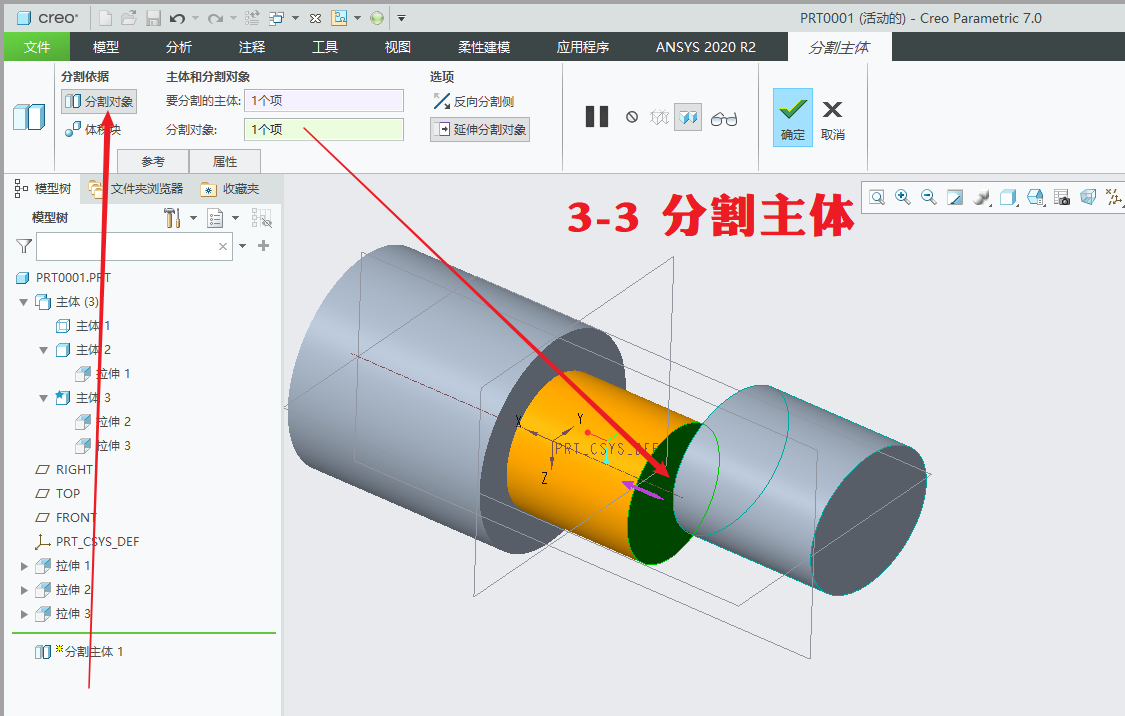Click the plus icon beside tree search
The height and width of the screenshot is (716, 1125).
pos(263,246)
